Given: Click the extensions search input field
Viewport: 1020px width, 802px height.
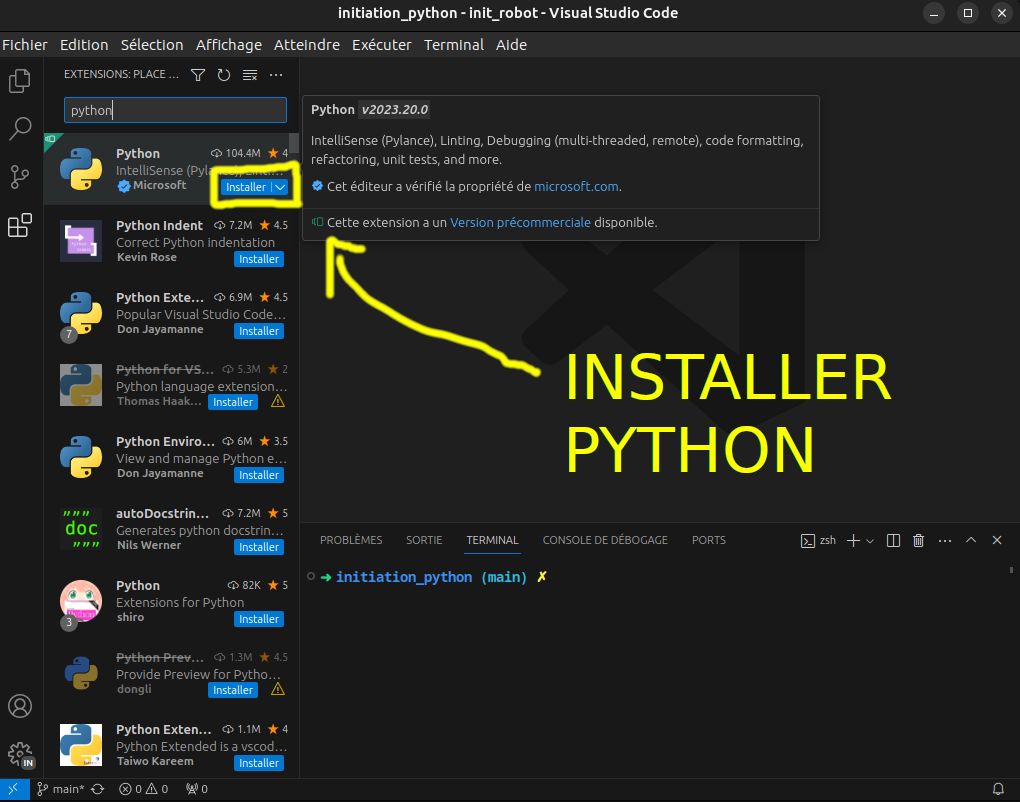Looking at the screenshot, I should (x=175, y=110).
